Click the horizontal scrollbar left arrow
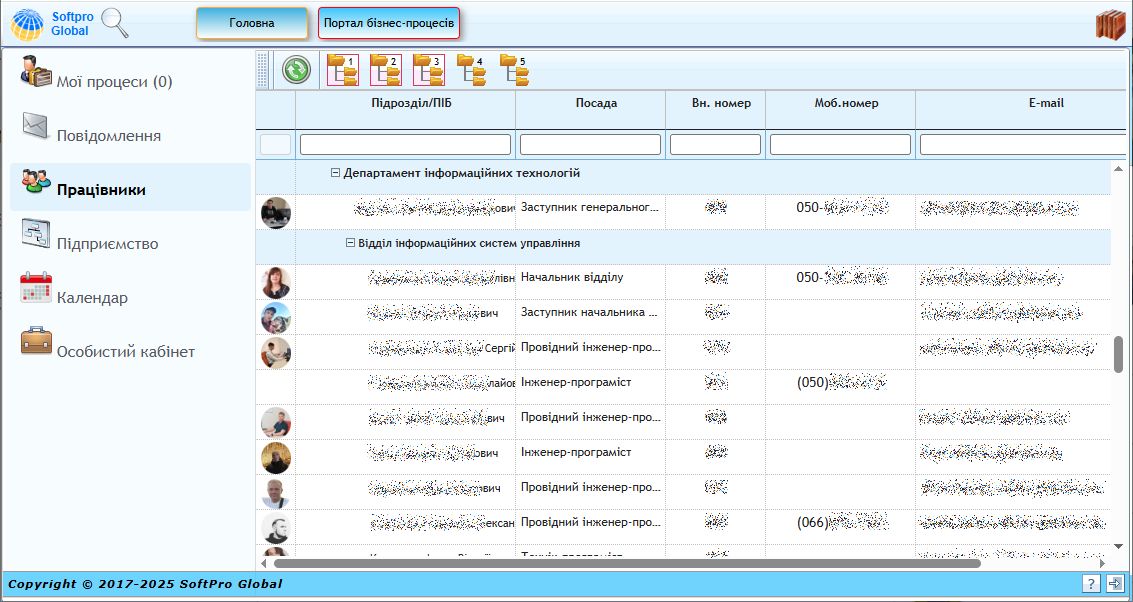The height and width of the screenshot is (602, 1133). pyautogui.click(x=262, y=563)
